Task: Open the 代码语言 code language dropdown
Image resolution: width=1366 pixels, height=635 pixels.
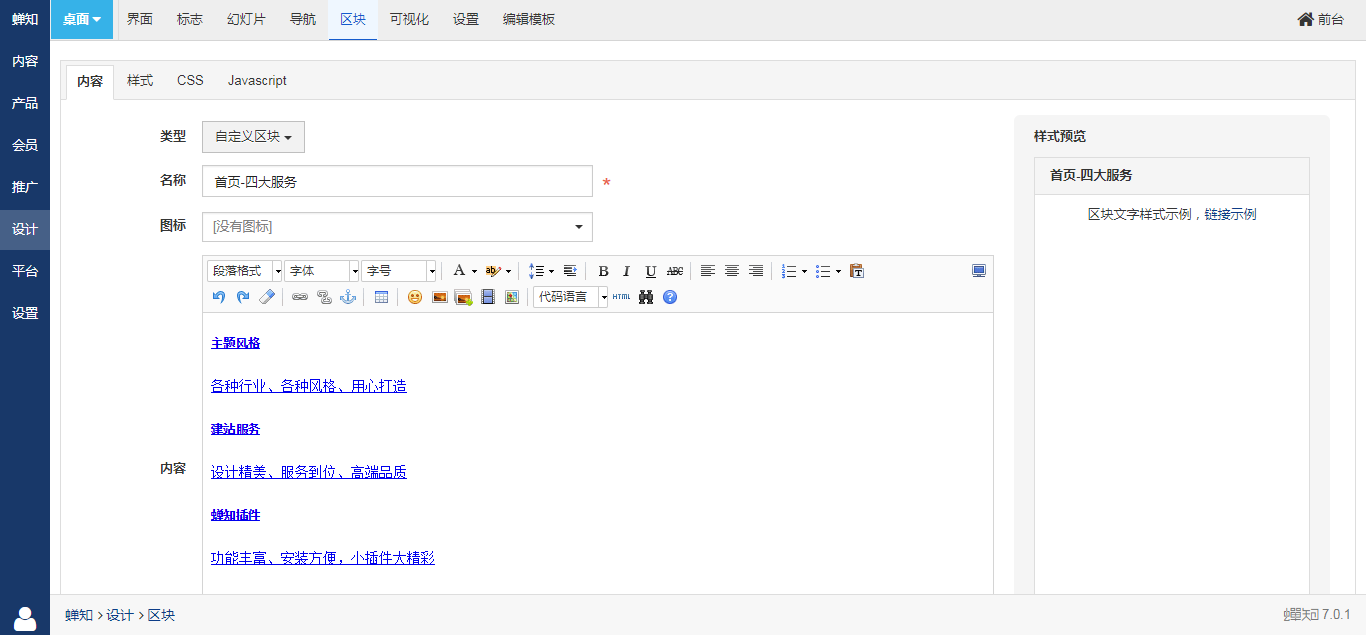Action: (x=570, y=297)
